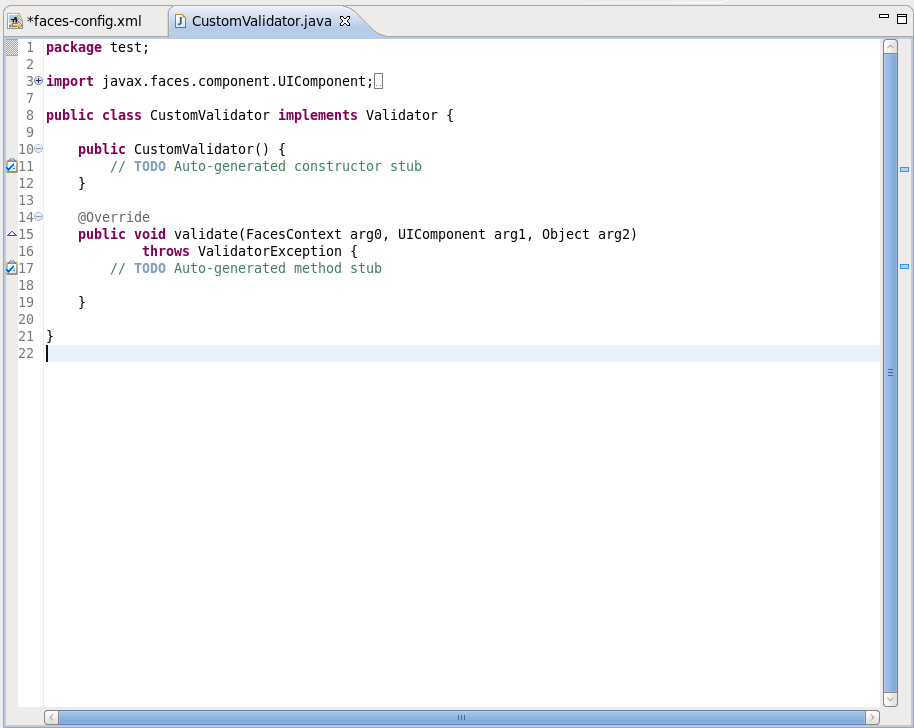Click the faces-config.xml tab file icon
Image resolution: width=914 pixels, height=728 pixels.
tap(15, 22)
